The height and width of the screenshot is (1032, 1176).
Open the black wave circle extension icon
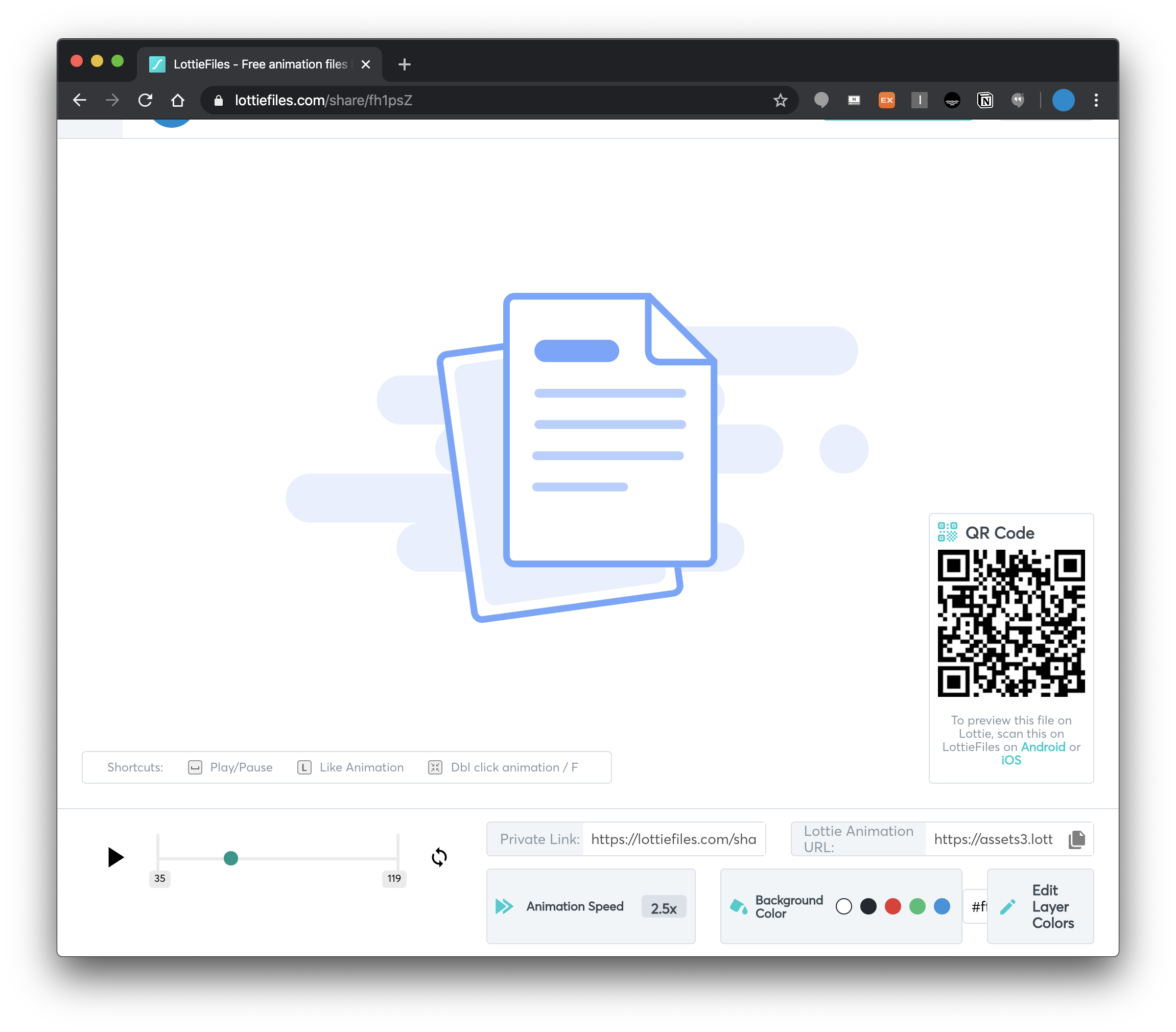point(952,101)
